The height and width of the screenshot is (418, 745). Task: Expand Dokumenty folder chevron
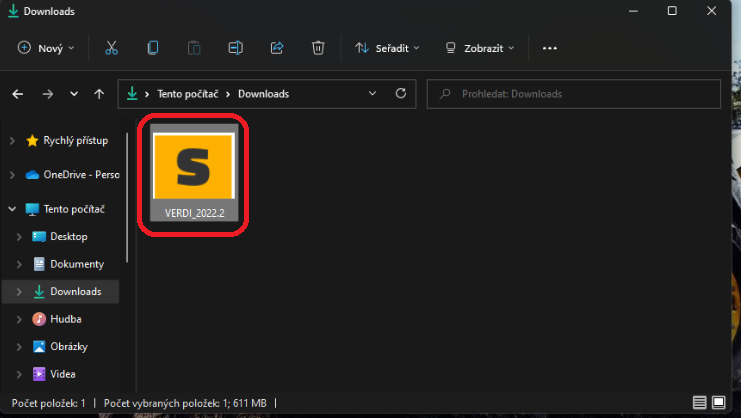[19, 264]
